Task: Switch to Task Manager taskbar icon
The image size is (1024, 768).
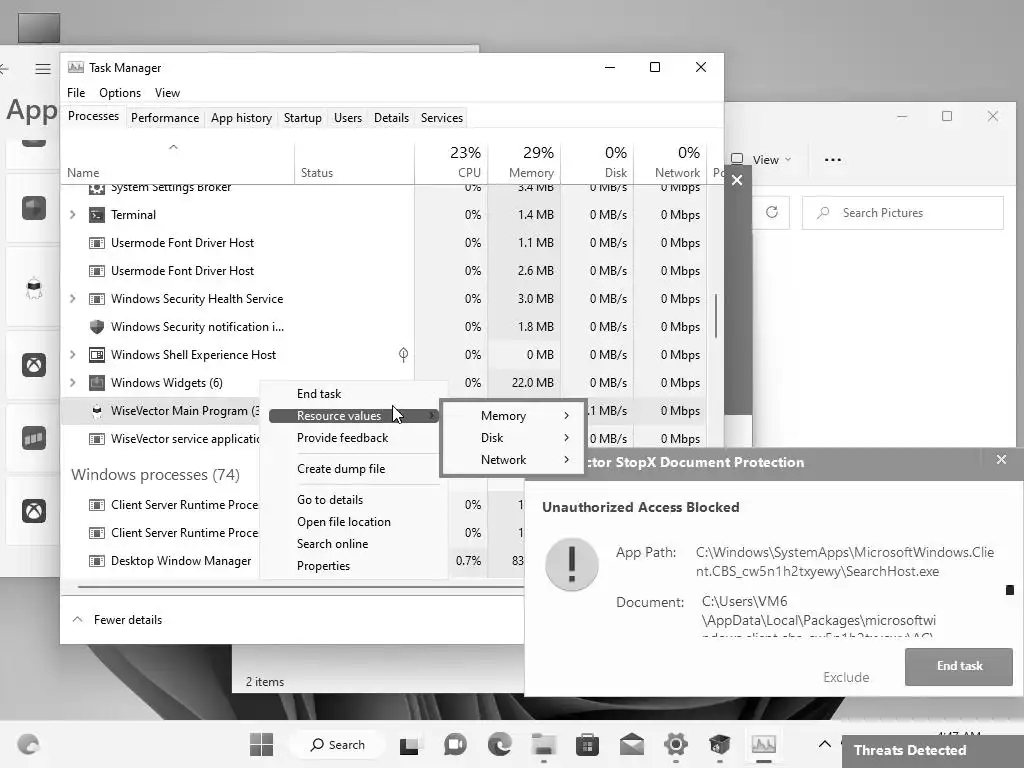Action: tap(763, 744)
